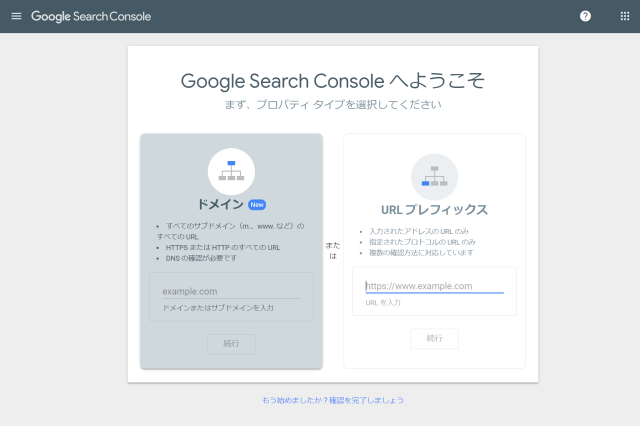Image resolution: width=640 pixels, height=426 pixels.
Task: Click the または separator label
Action: pyautogui.click(x=333, y=251)
